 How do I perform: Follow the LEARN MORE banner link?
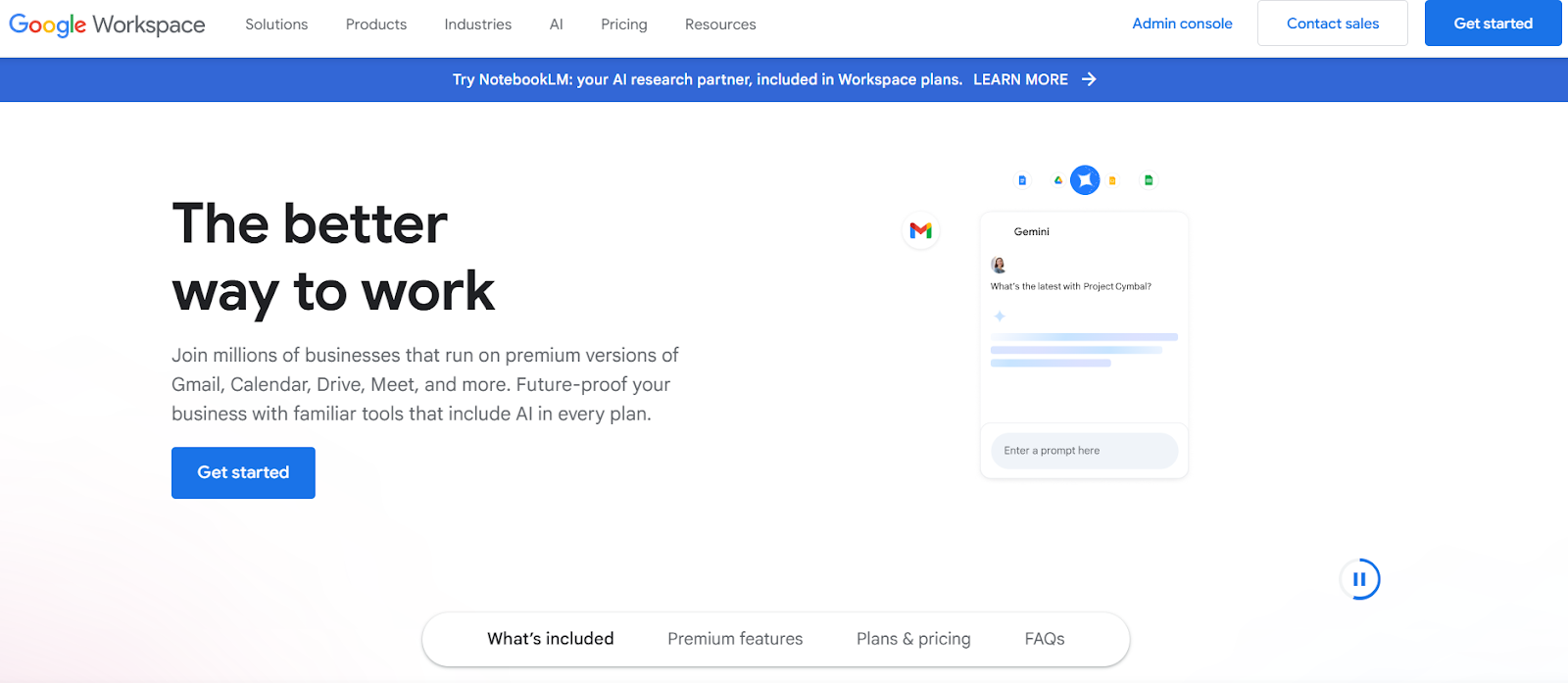1020,79
